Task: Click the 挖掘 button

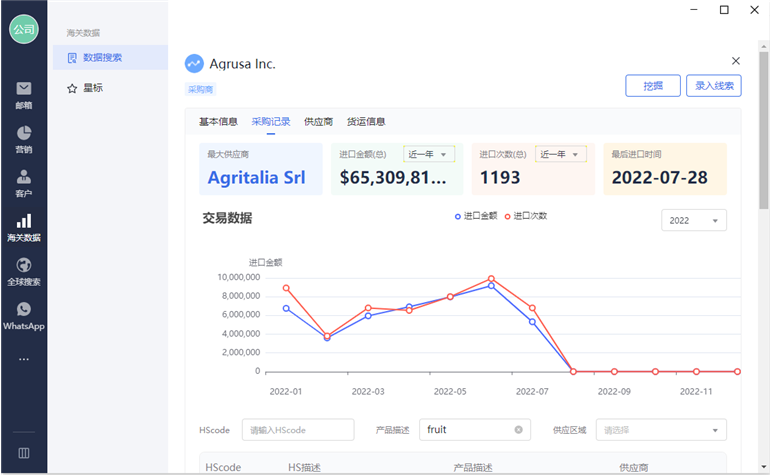Action: click(653, 86)
